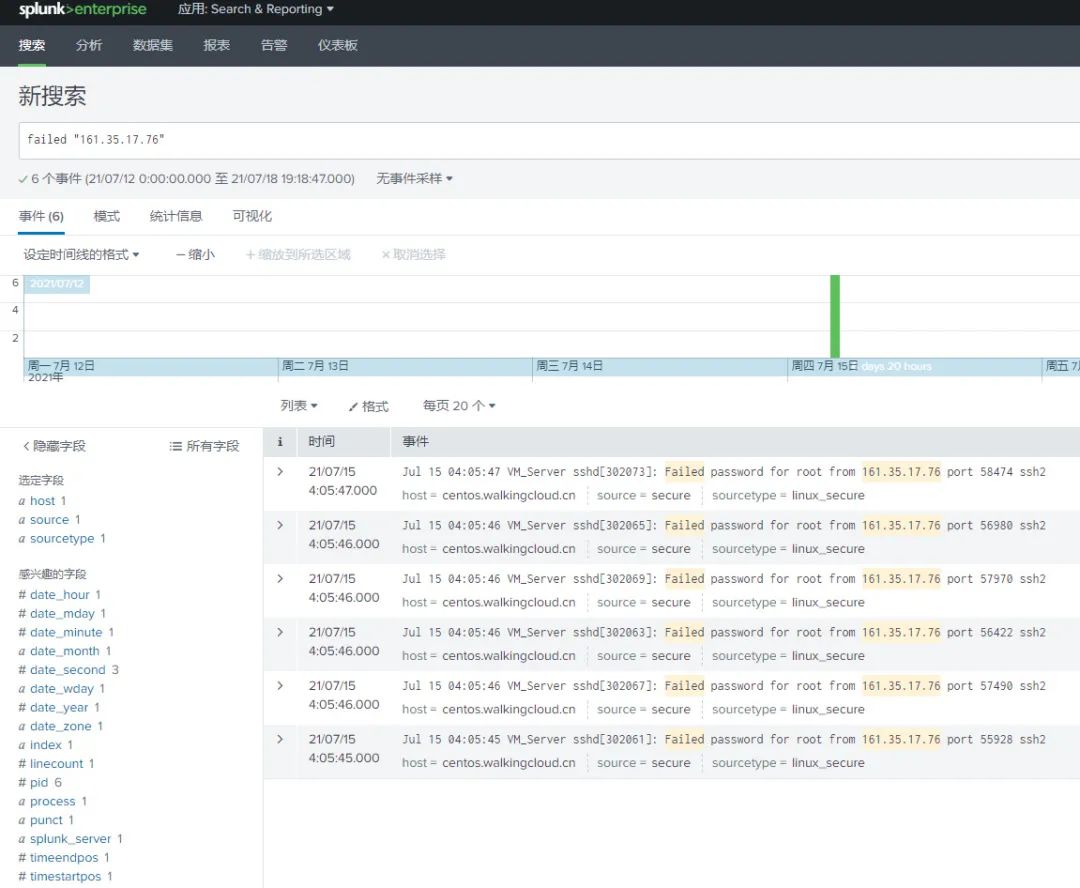The width and height of the screenshot is (1080, 888).
Task: Click IP 161.35.17.76 in port 56980 event
Action: tap(901, 526)
